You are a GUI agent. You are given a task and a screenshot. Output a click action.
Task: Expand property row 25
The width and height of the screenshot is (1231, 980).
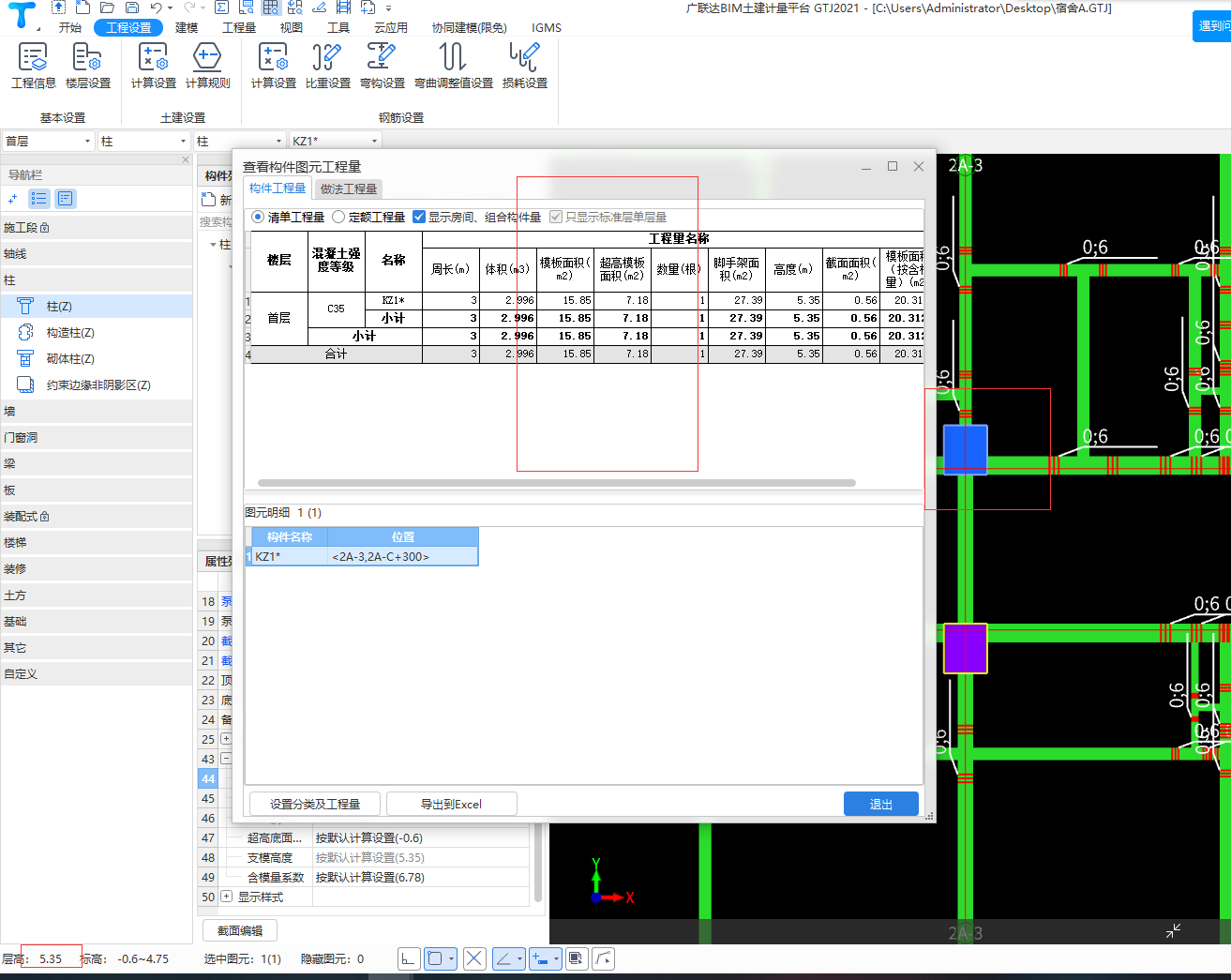(x=226, y=739)
